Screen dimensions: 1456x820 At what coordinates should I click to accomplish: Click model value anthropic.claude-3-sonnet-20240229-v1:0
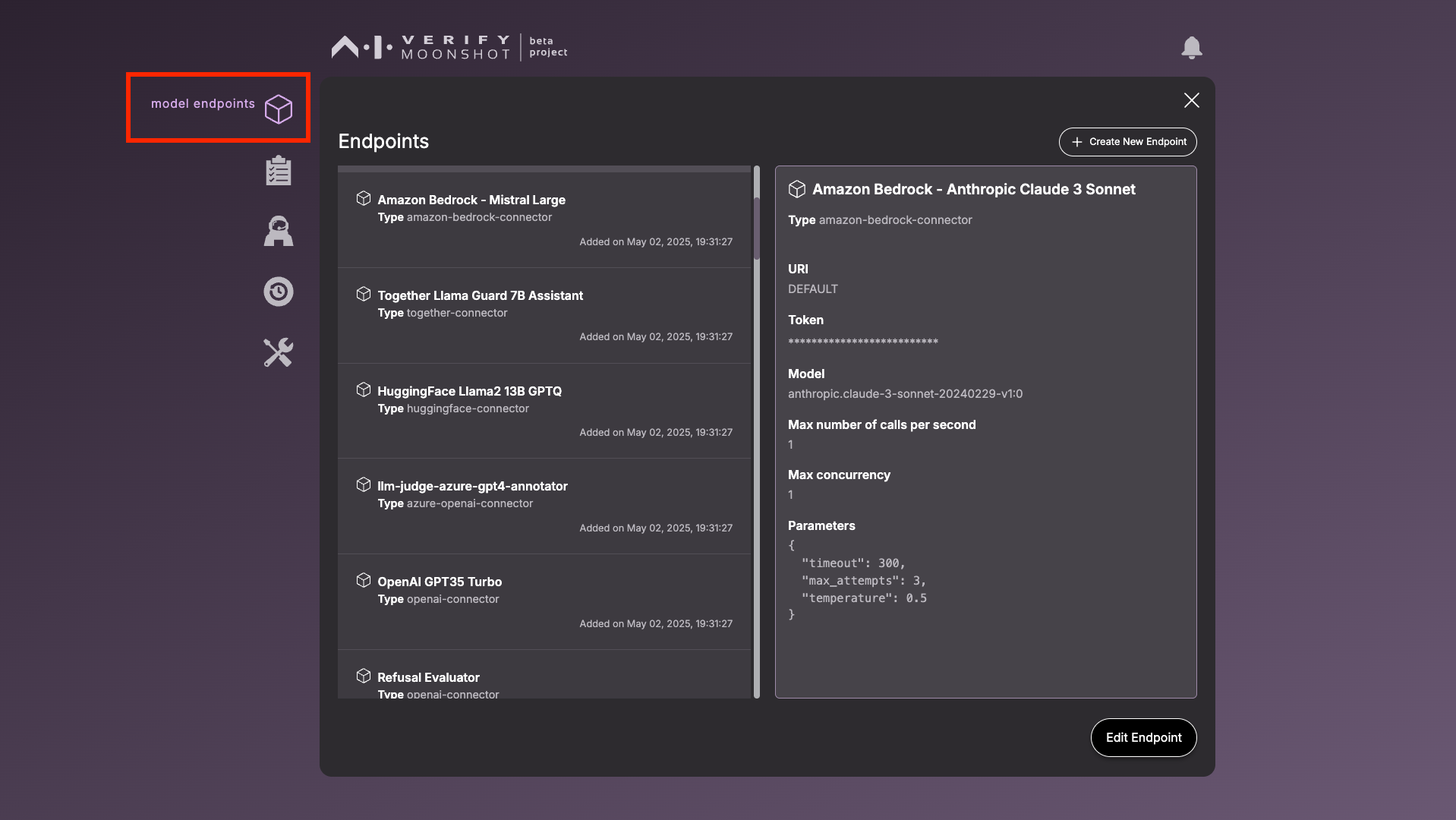(906, 394)
